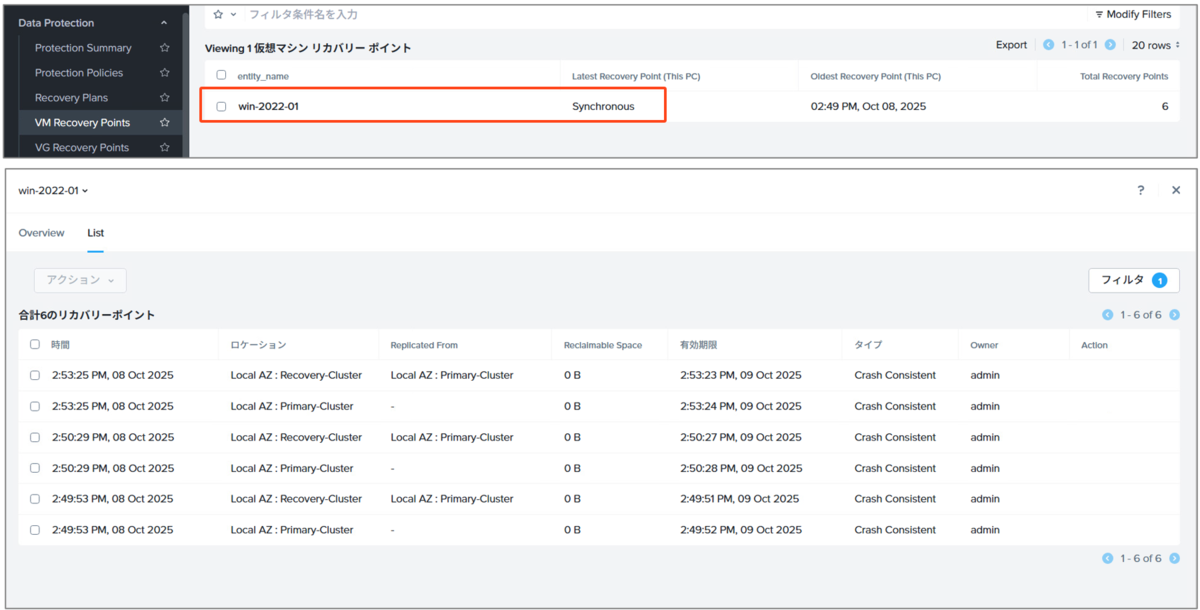Click the favorite filter star icon
This screenshot has height=610, width=1200.
tap(218, 15)
